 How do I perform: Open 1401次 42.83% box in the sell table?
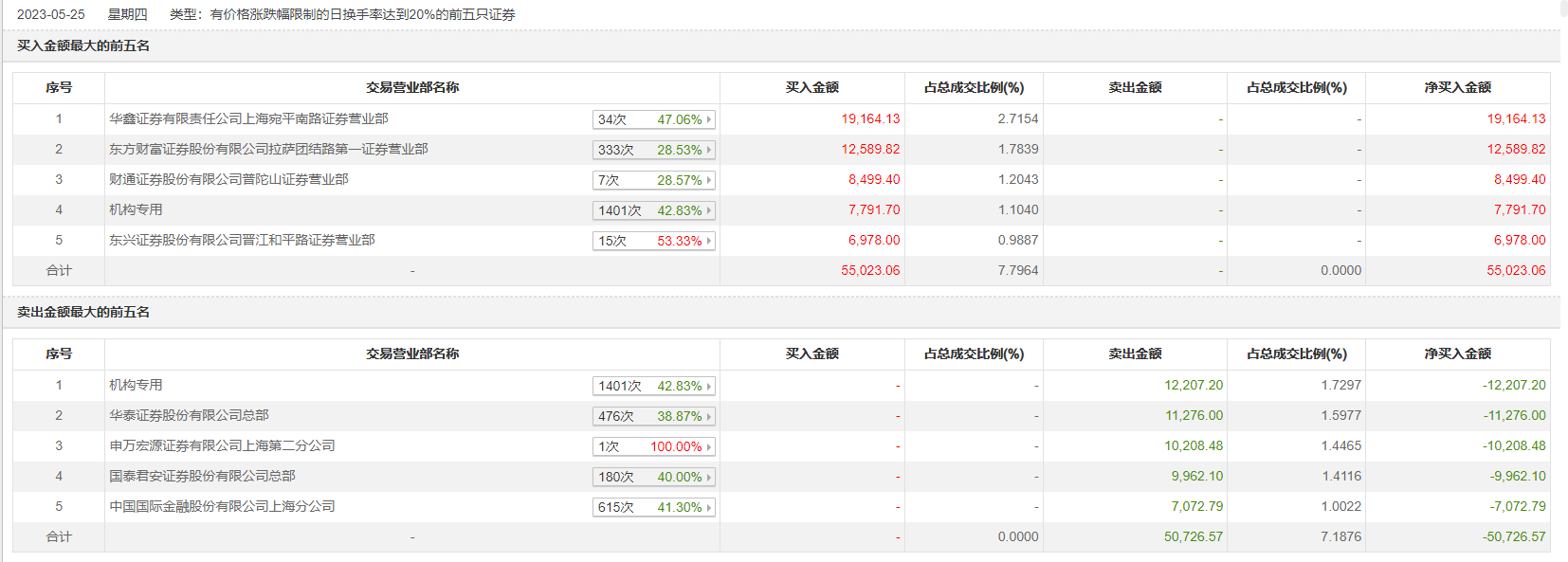[653, 386]
